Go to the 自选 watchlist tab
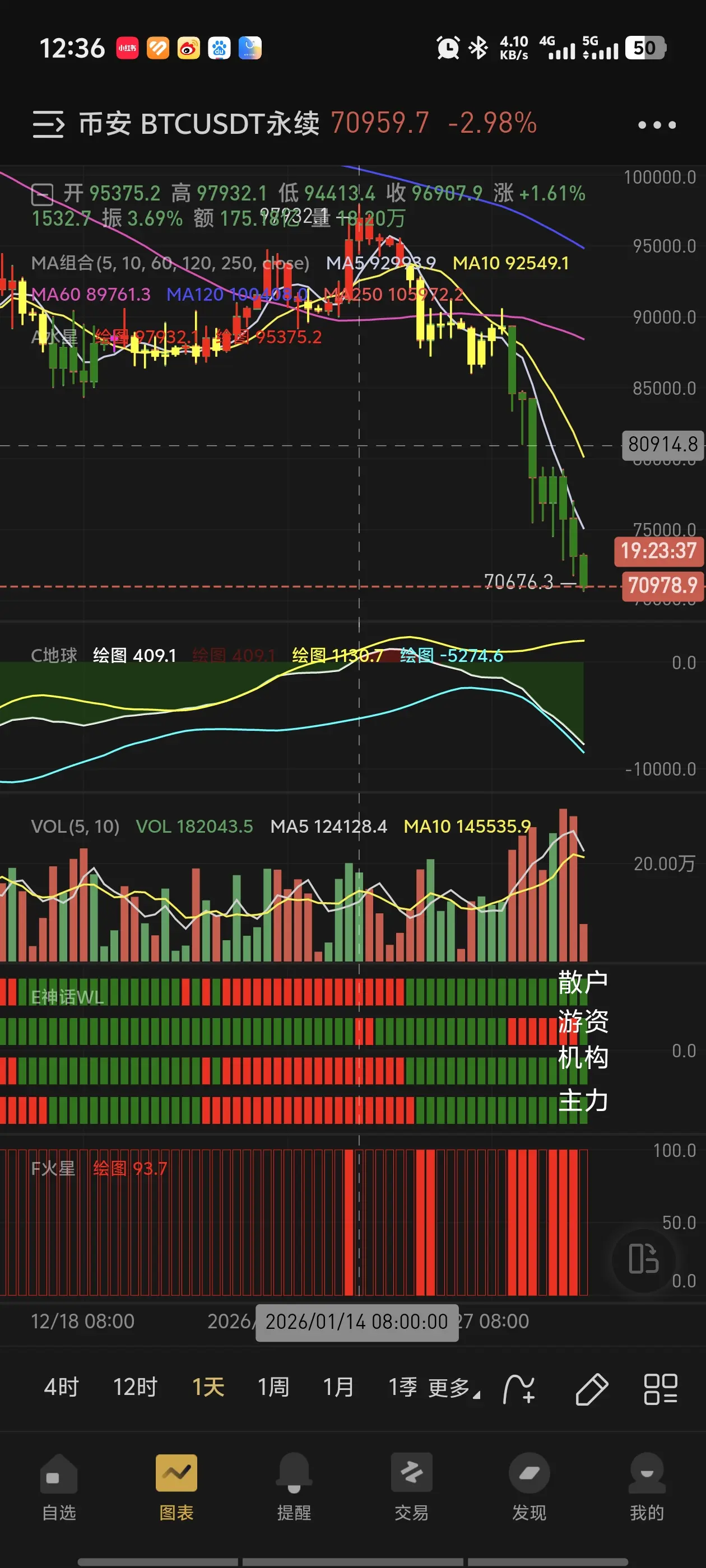706x1568 pixels. tap(59, 1487)
